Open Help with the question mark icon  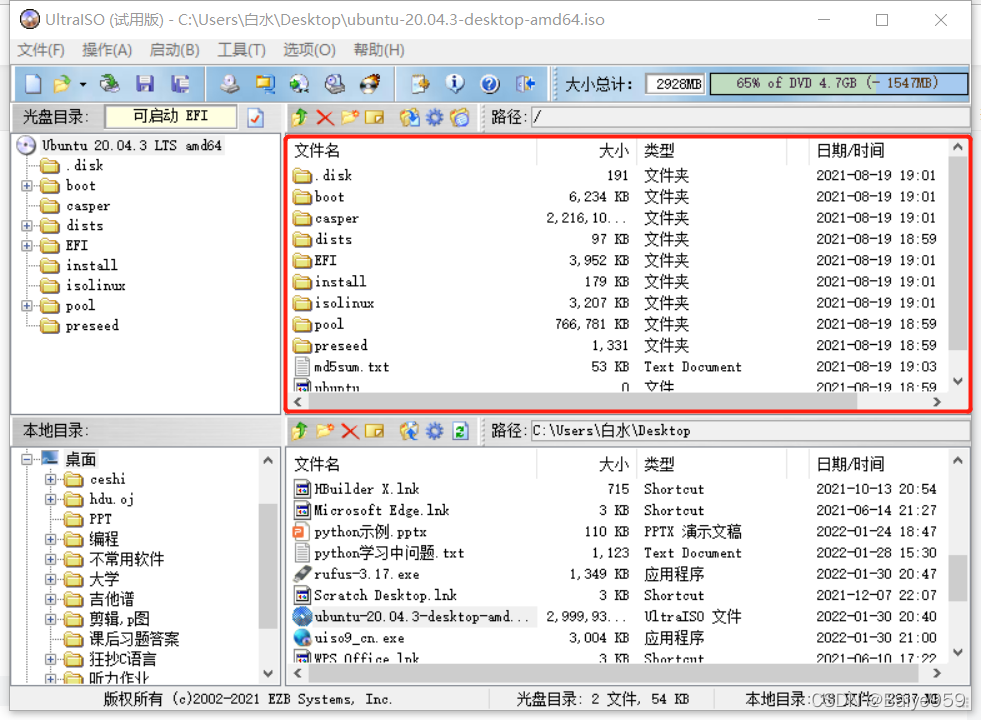490,83
